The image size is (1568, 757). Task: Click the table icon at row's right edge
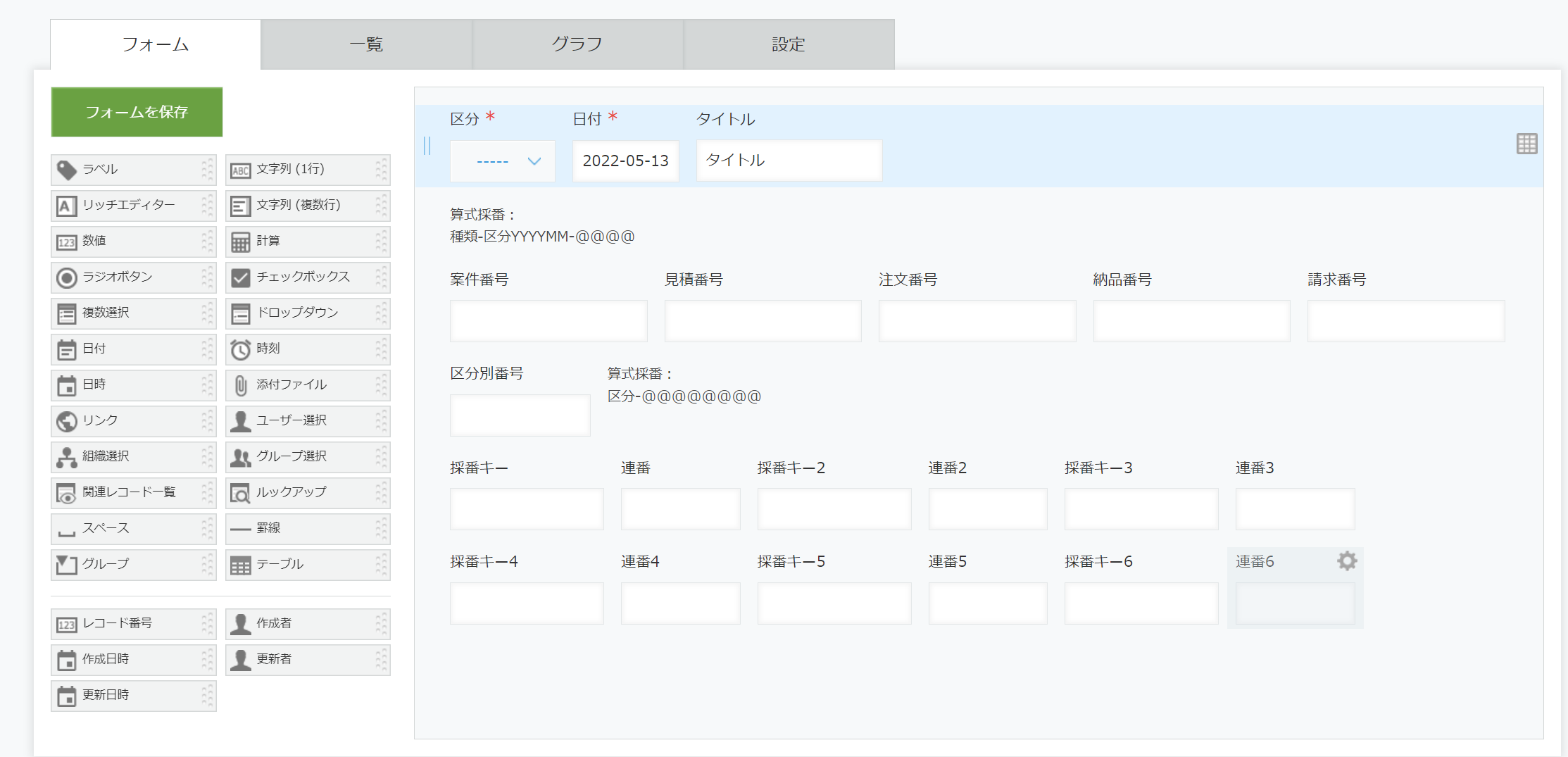coord(1526,144)
